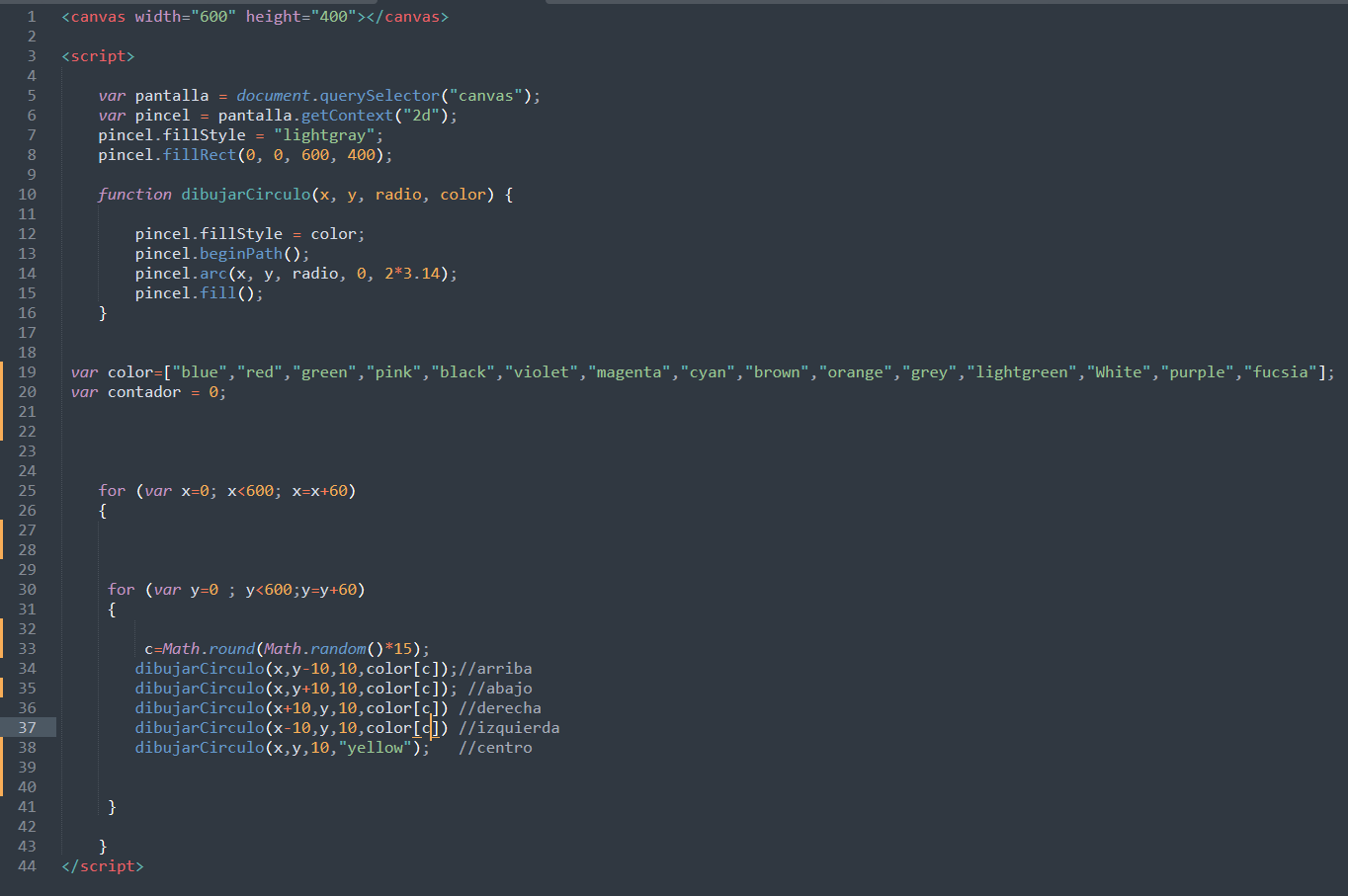The image size is (1348, 896).
Task: Click the fillRect call on line 8
Action: click(200, 155)
